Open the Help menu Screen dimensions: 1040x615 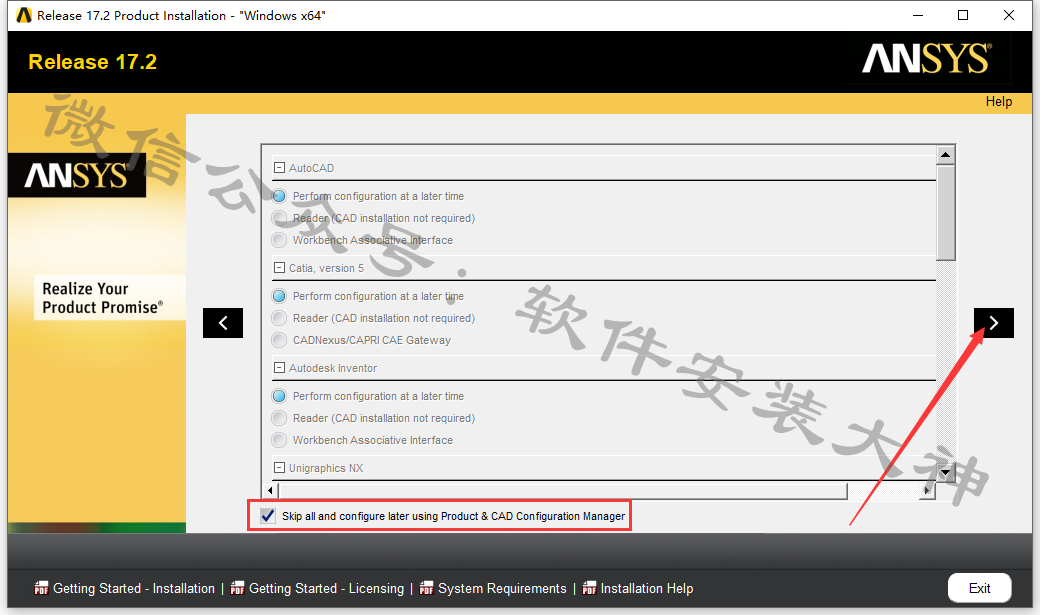click(998, 102)
